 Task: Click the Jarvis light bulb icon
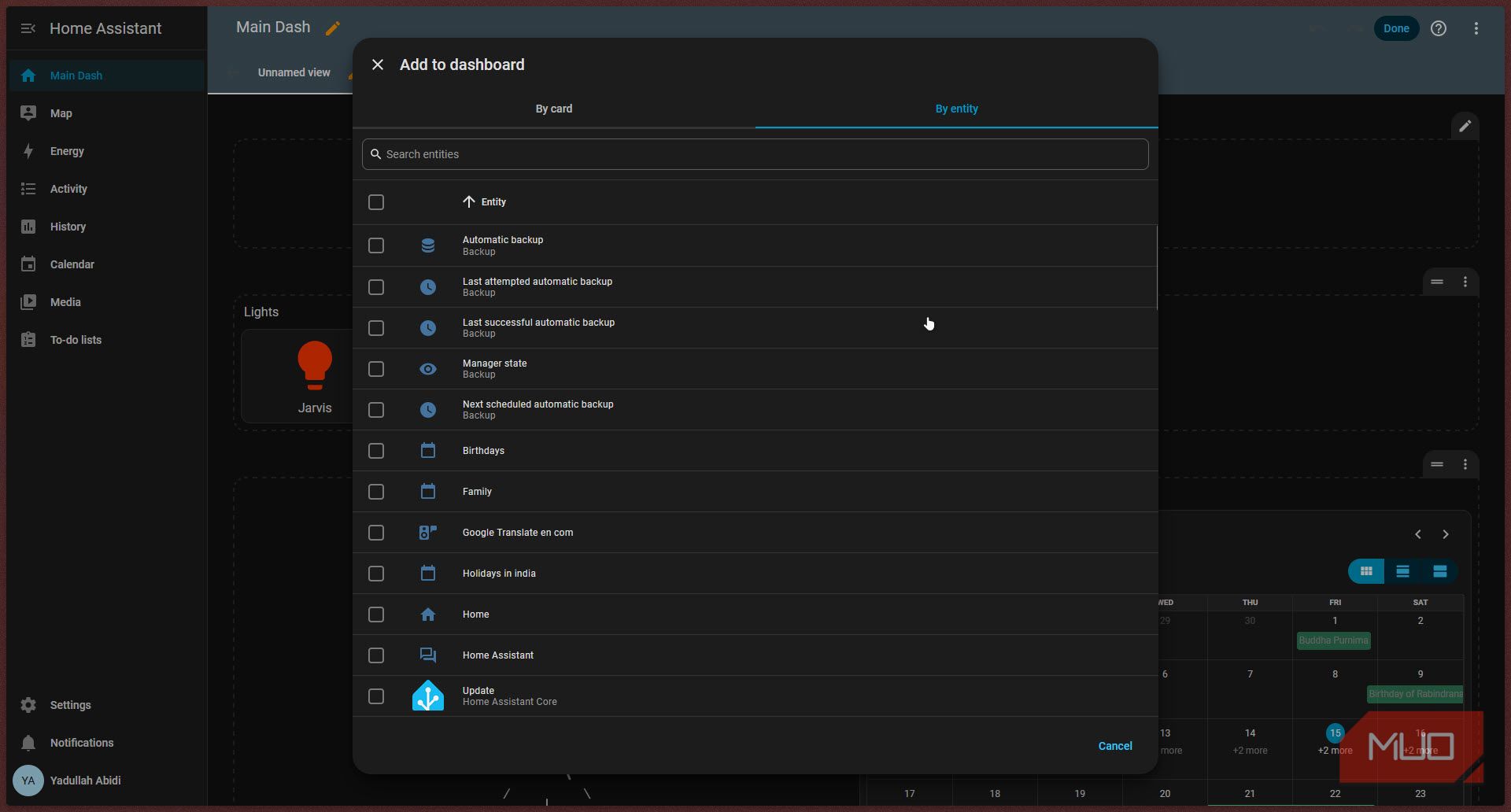coord(315,365)
